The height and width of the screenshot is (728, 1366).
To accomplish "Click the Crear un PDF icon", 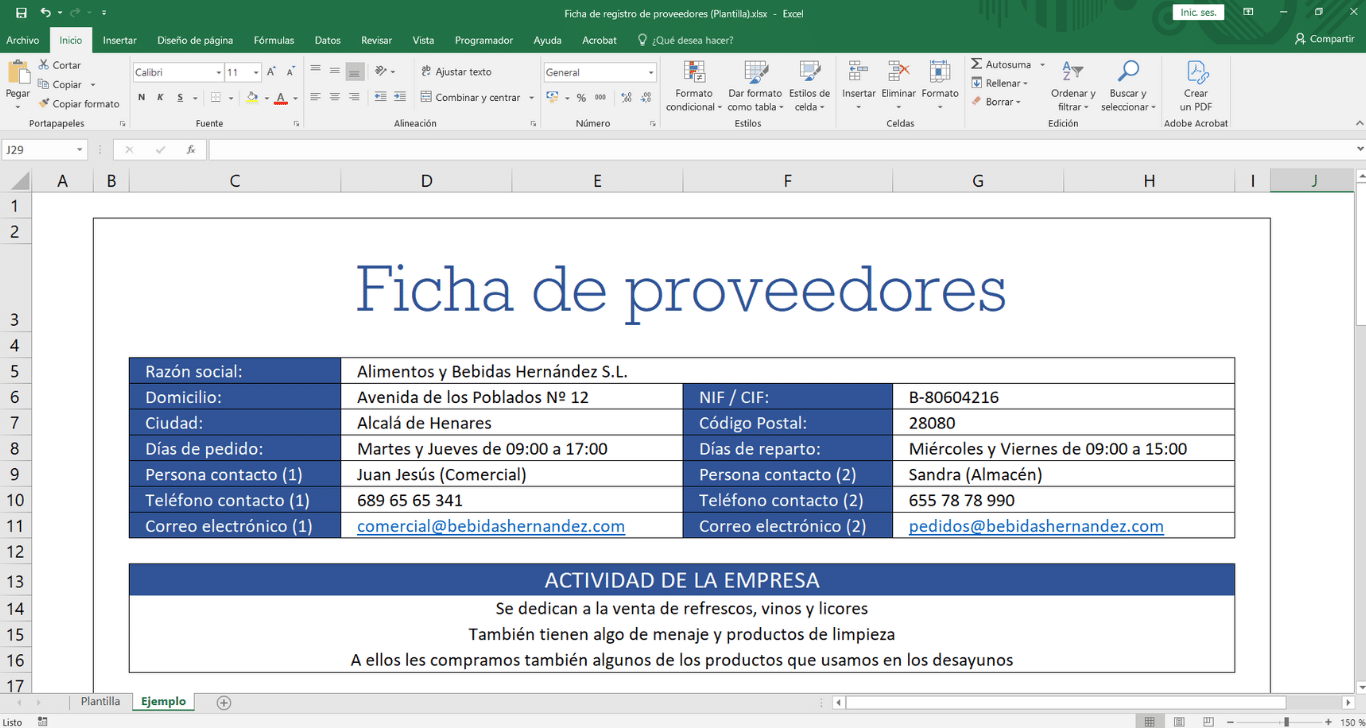I will pyautogui.click(x=1196, y=73).
